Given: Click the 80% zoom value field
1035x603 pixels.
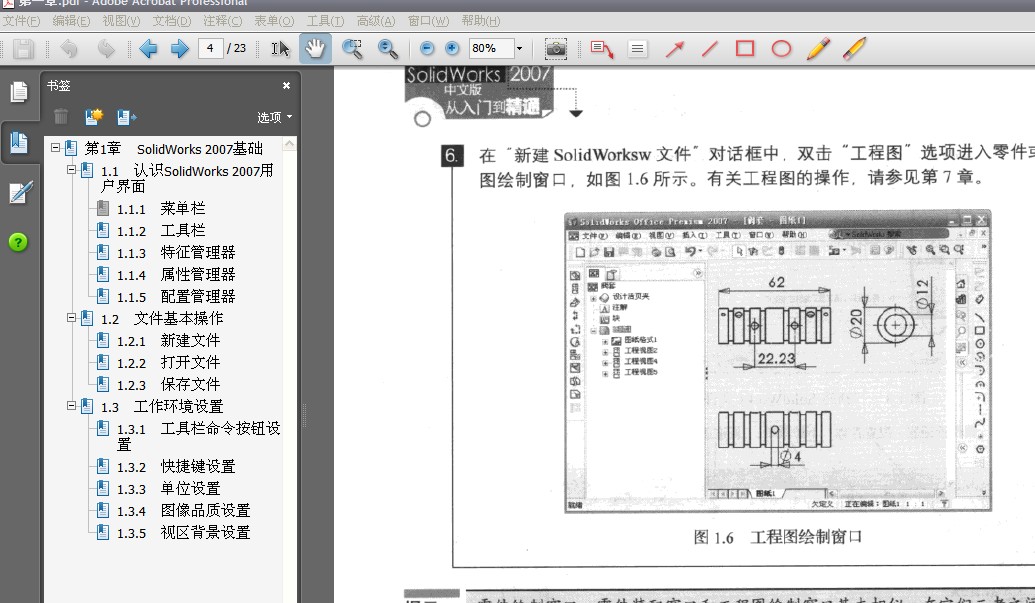Looking at the screenshot, I should (x=492, y=48).
